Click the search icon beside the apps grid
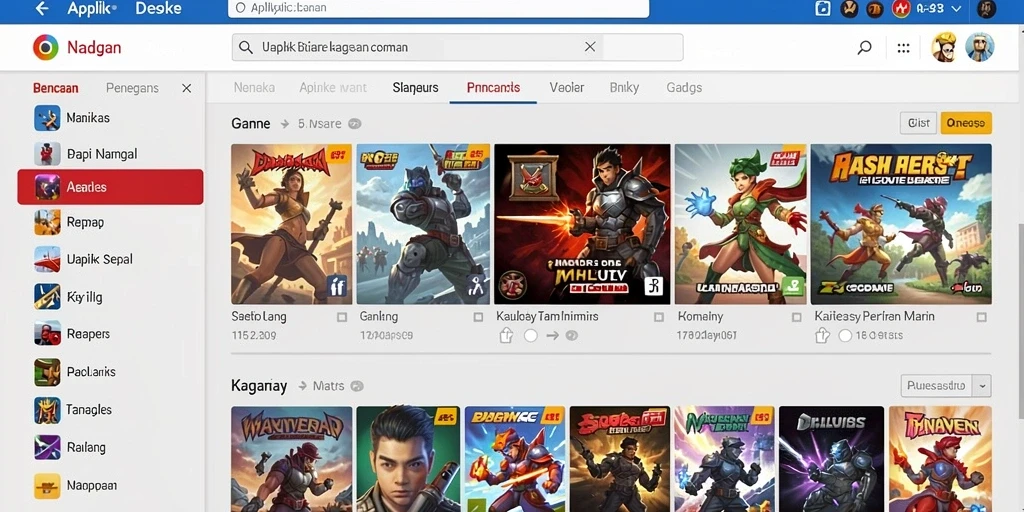This screenshot has width=1024, height=512. 865,48
